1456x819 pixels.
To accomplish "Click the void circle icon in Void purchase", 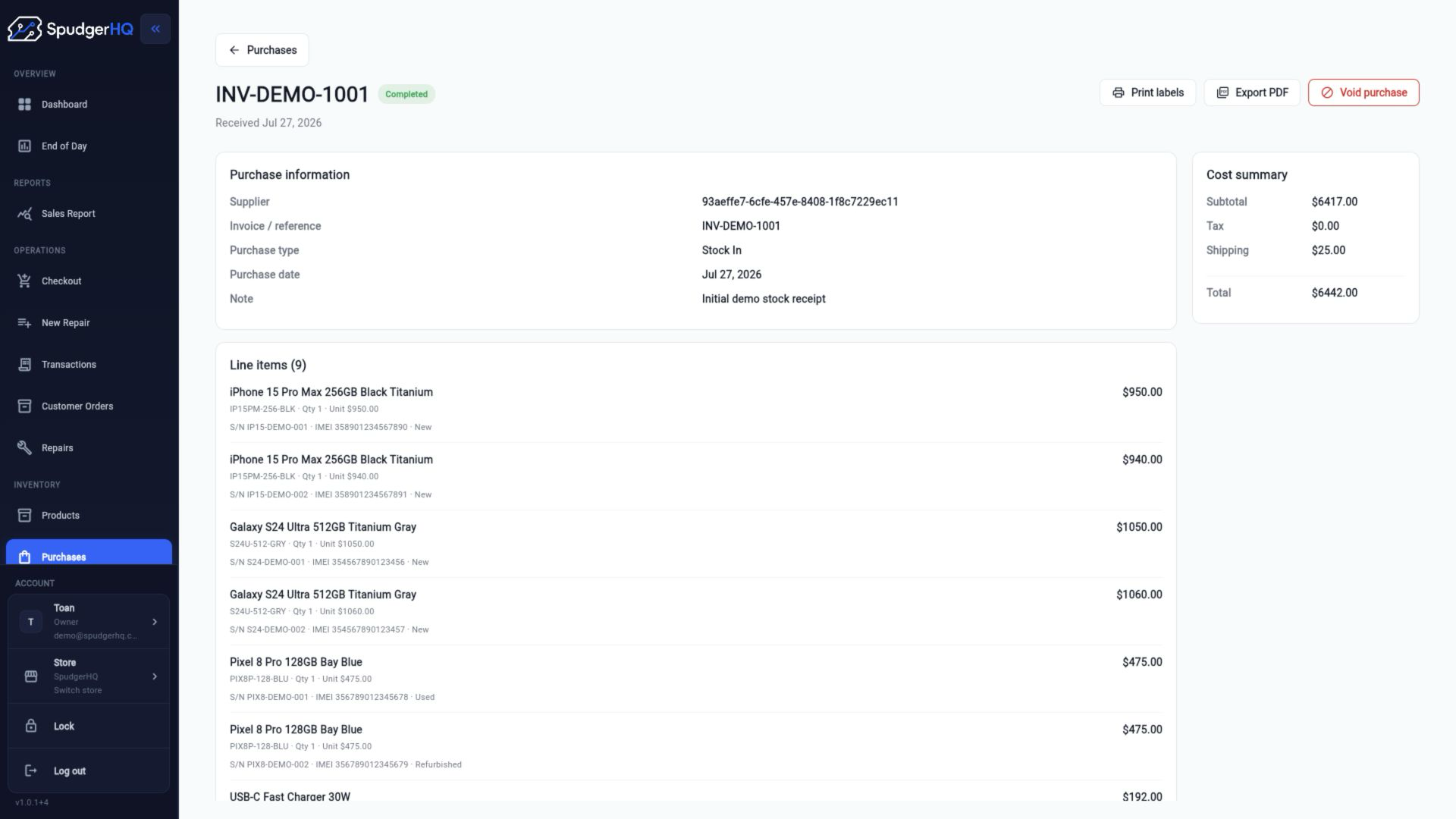I will tap(1327, 93).
